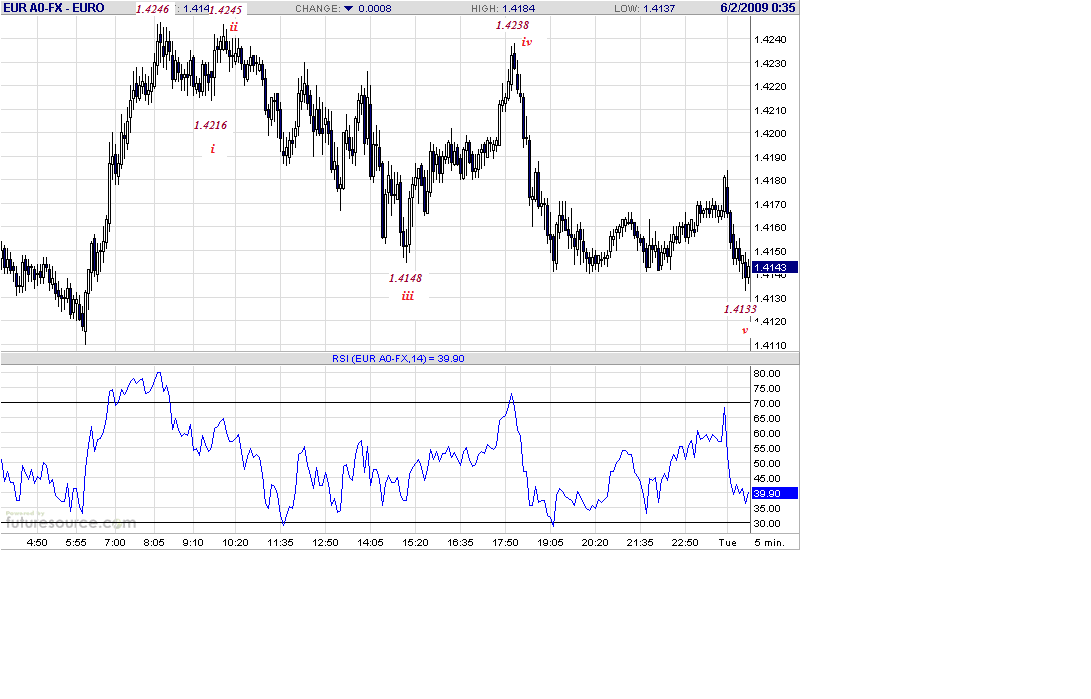Click the 4:50 time axis label
Viewport: 1091px width, 699px height.
coord(37,543)
